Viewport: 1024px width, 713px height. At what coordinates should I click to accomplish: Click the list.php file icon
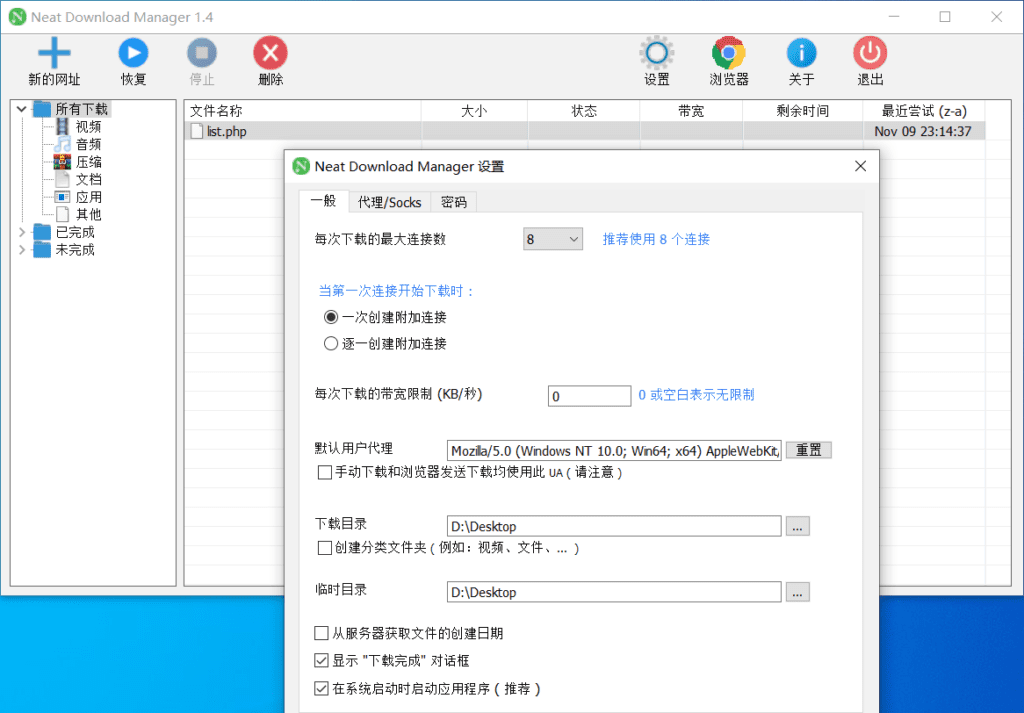(x=197, y=131)
